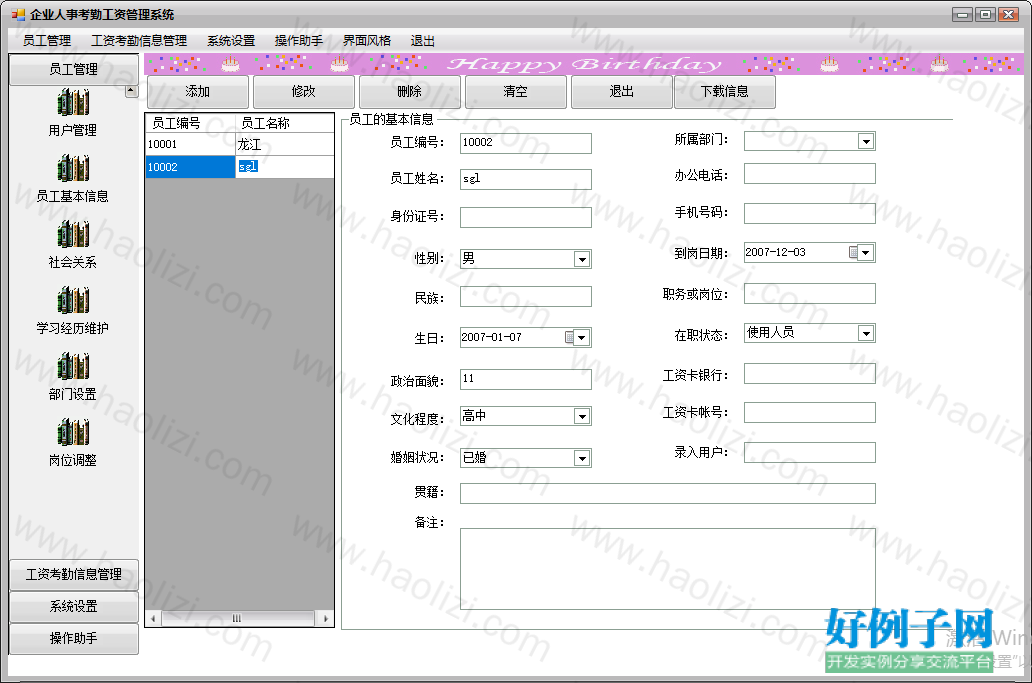Click the 添加 button

(x=197, y=91)
